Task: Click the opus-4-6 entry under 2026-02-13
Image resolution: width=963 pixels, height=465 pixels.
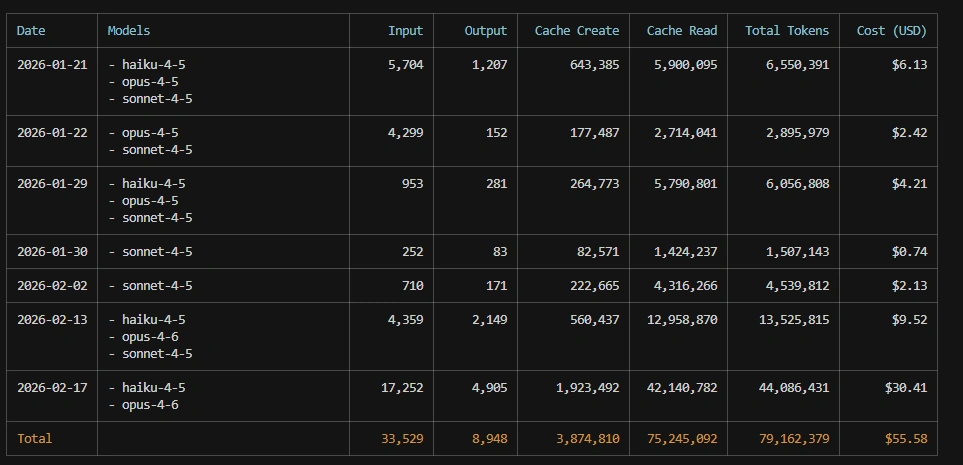Action: (150, 337)
